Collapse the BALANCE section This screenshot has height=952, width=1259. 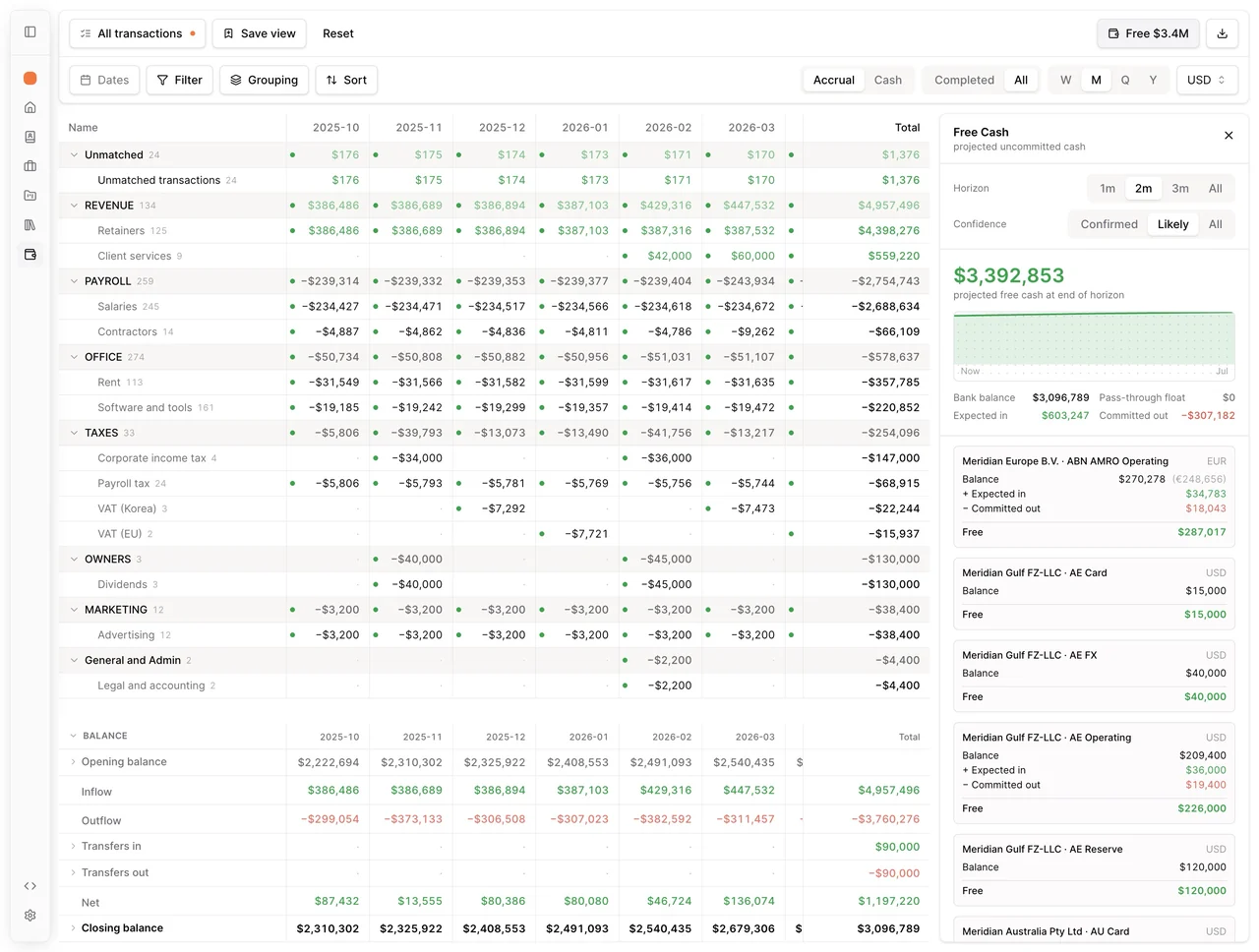point(73,736)
